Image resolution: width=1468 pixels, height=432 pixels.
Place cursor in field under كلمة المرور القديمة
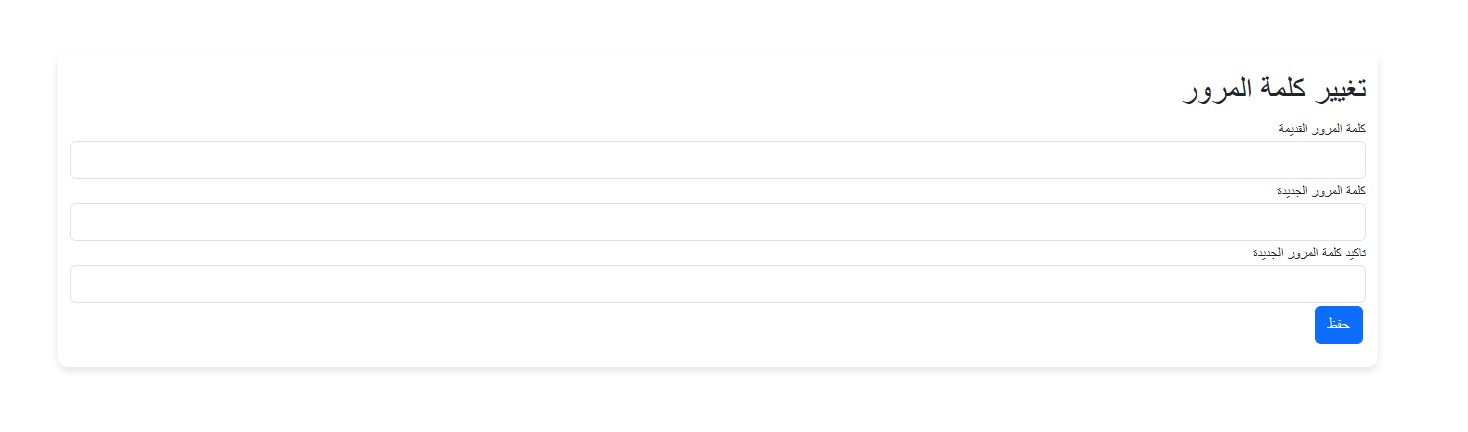click(718, 160)
